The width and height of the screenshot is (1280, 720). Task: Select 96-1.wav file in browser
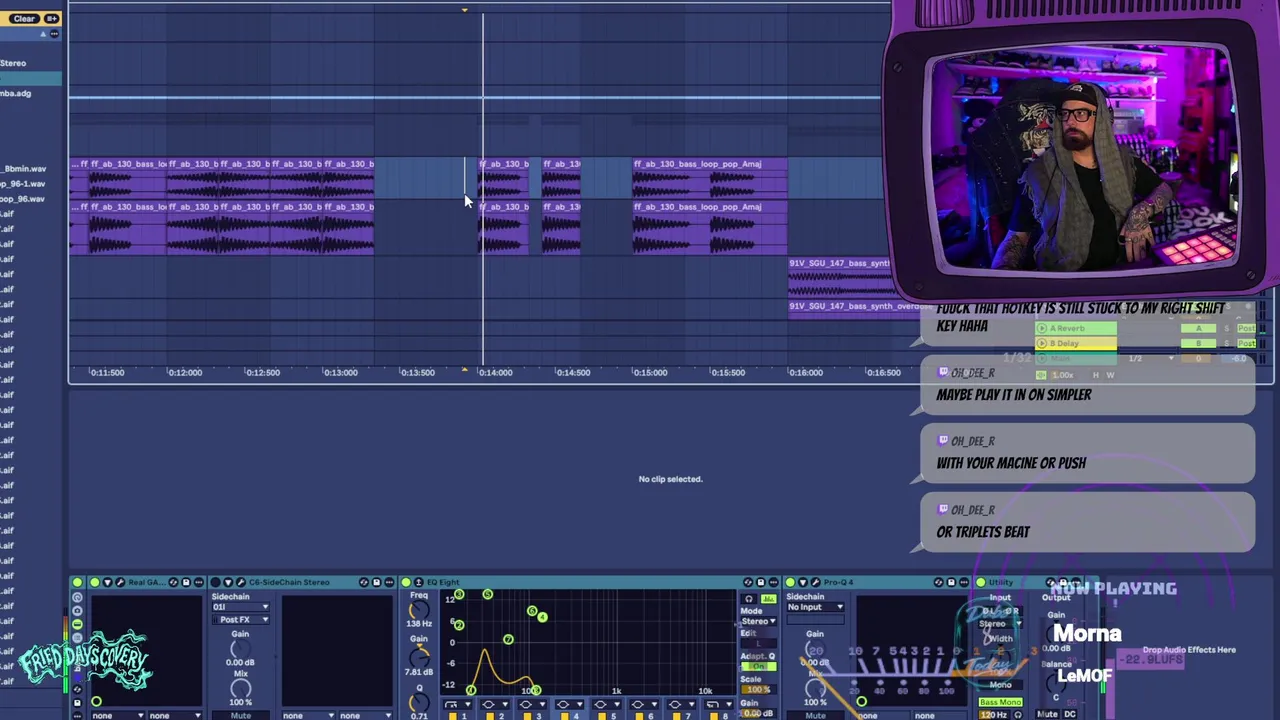(22, 183)
